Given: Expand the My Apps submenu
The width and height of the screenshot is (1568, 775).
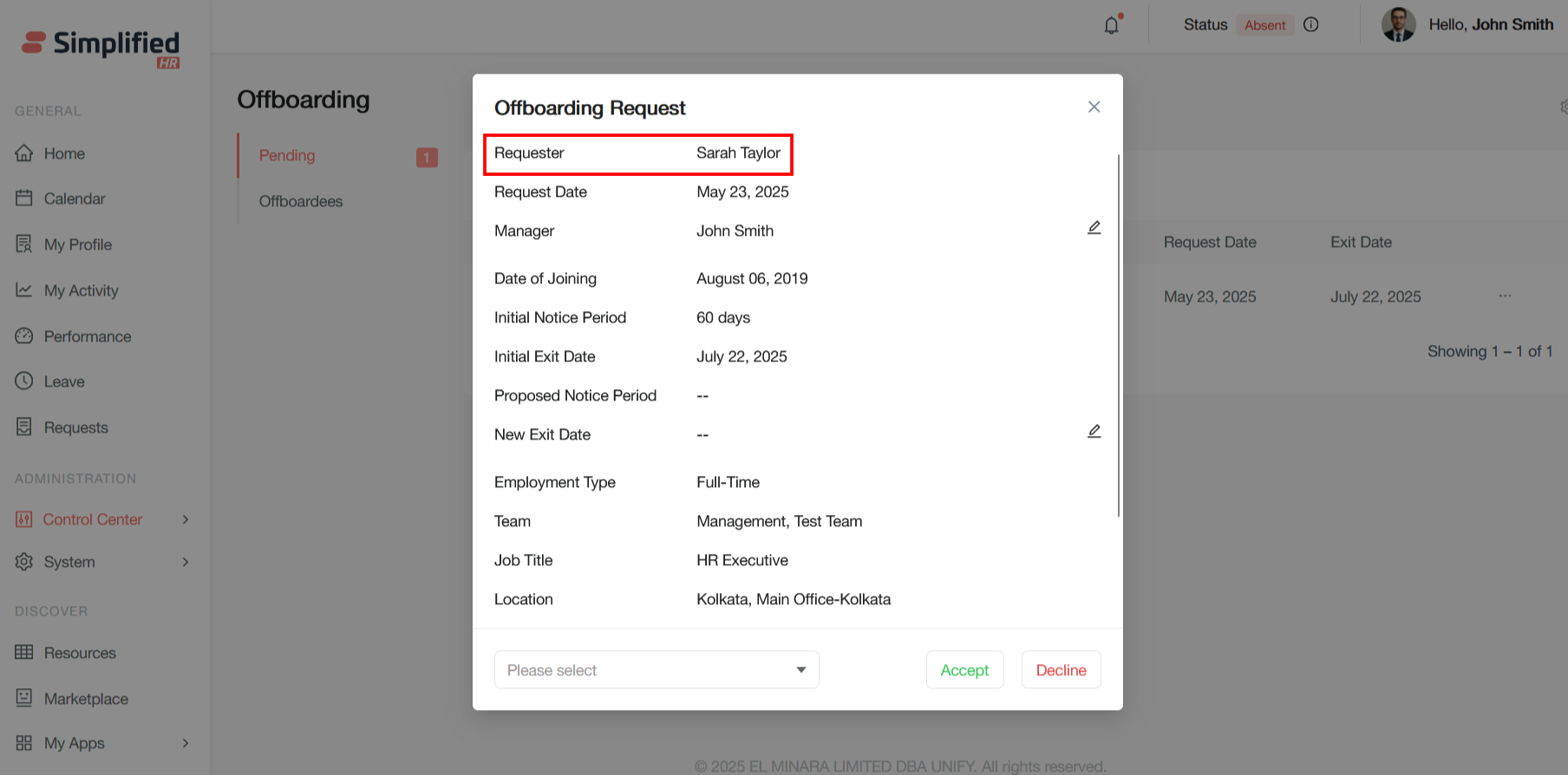Looking at the screenshot, I should click(186, 743).
